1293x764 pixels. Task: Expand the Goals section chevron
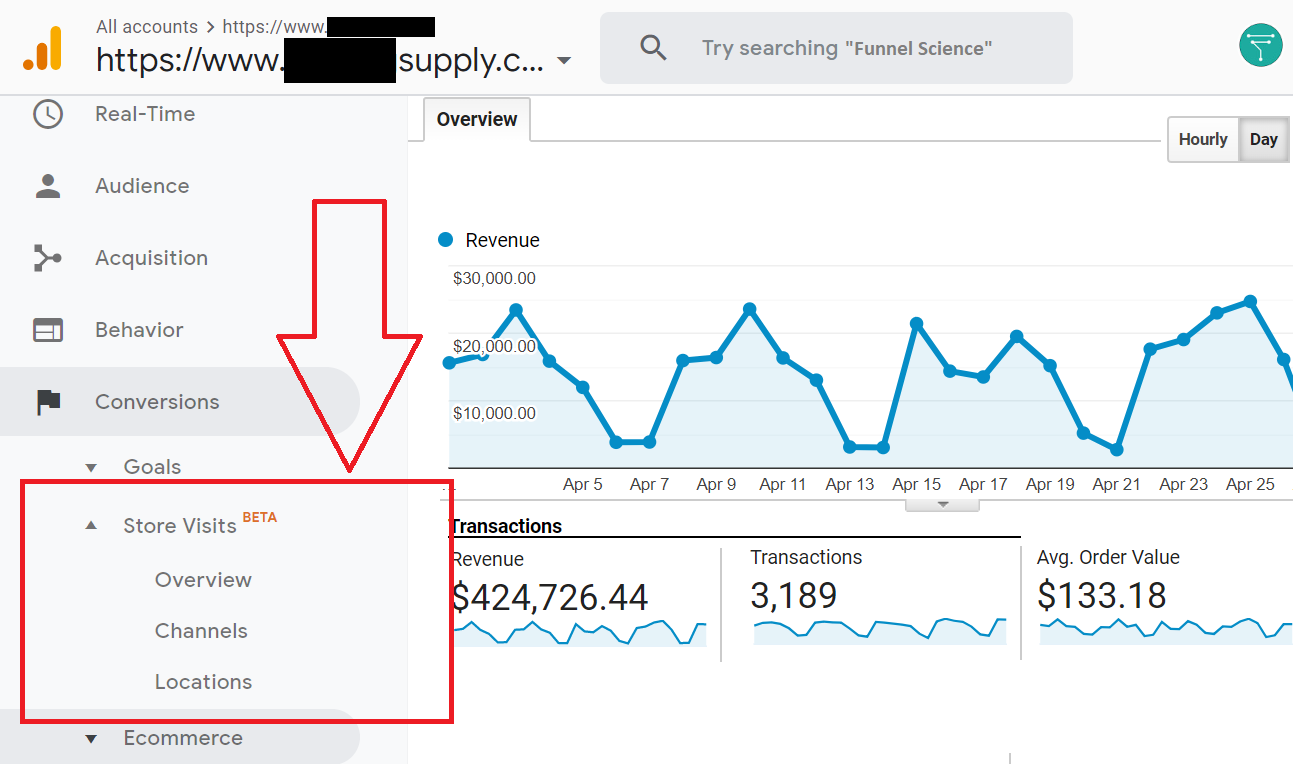[90, 466]
